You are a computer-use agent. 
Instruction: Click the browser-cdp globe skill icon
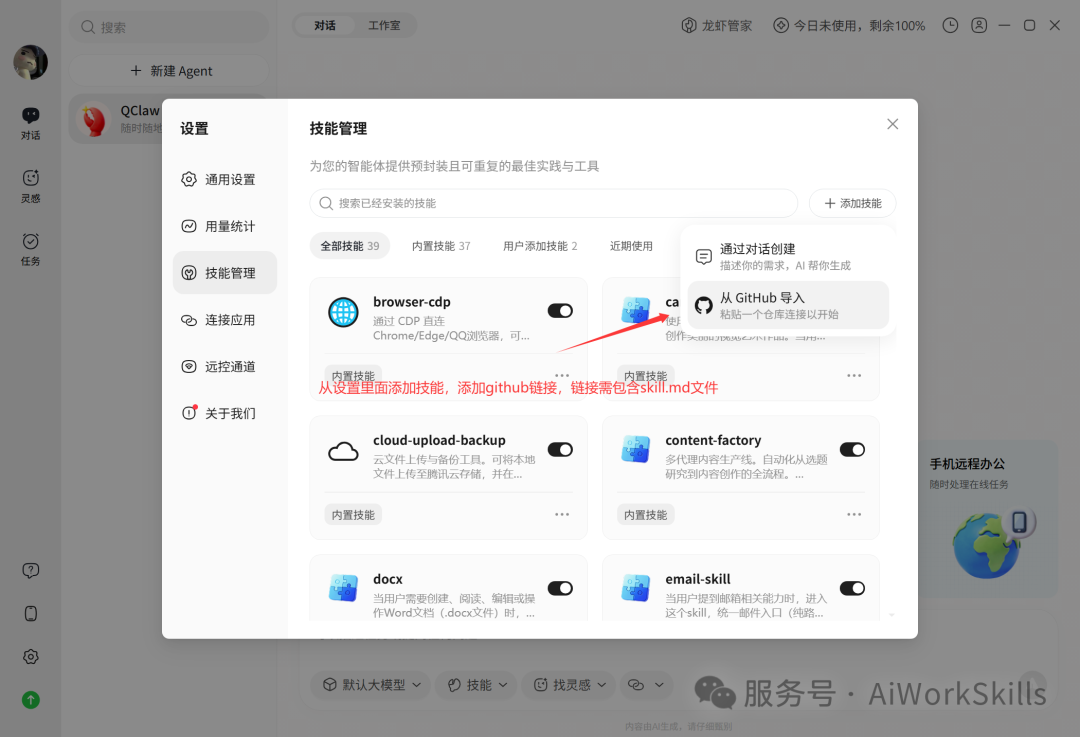343,311
